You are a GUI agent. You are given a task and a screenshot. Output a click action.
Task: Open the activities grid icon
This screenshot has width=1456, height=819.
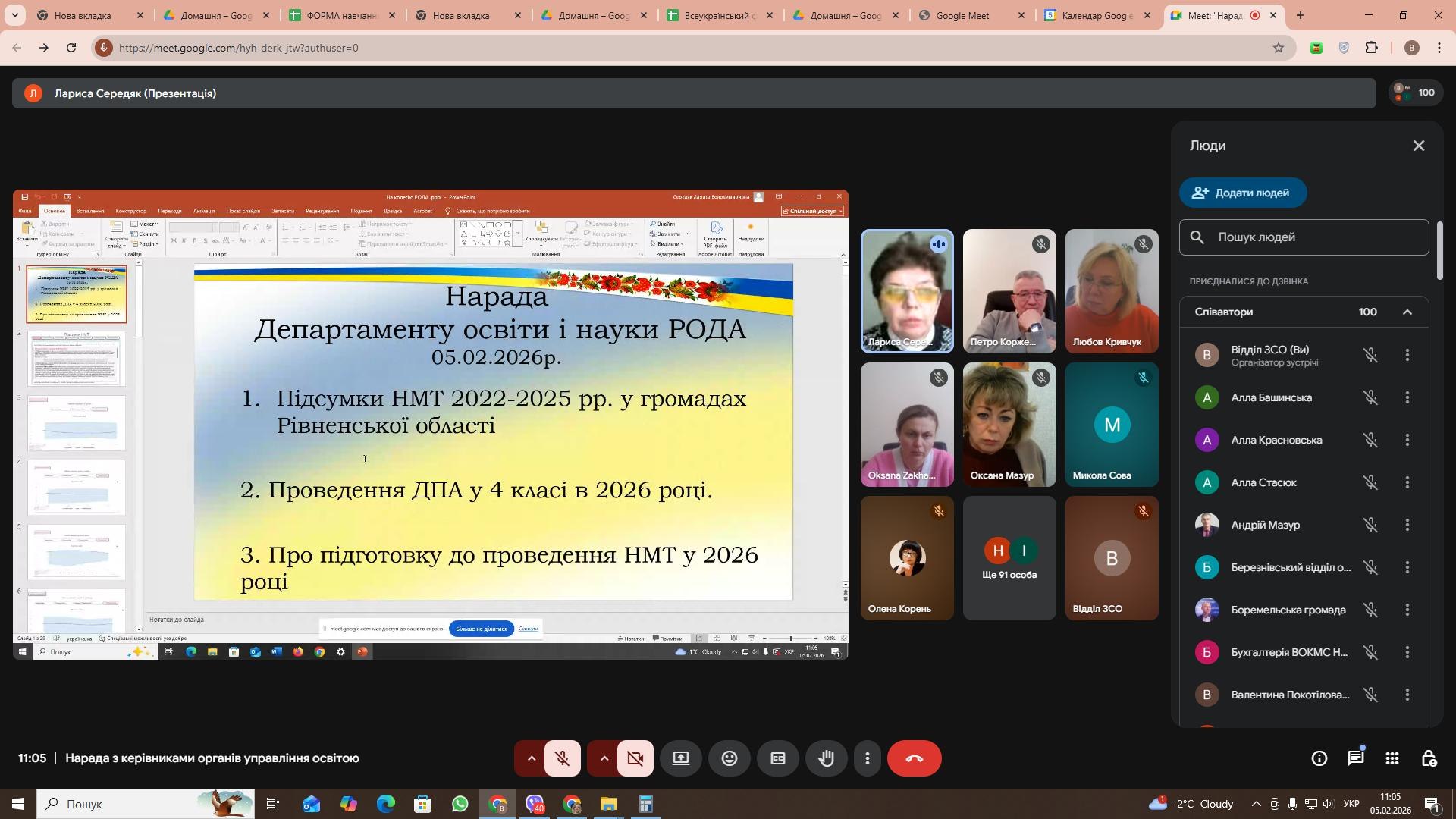click(x=1392, y=759)
